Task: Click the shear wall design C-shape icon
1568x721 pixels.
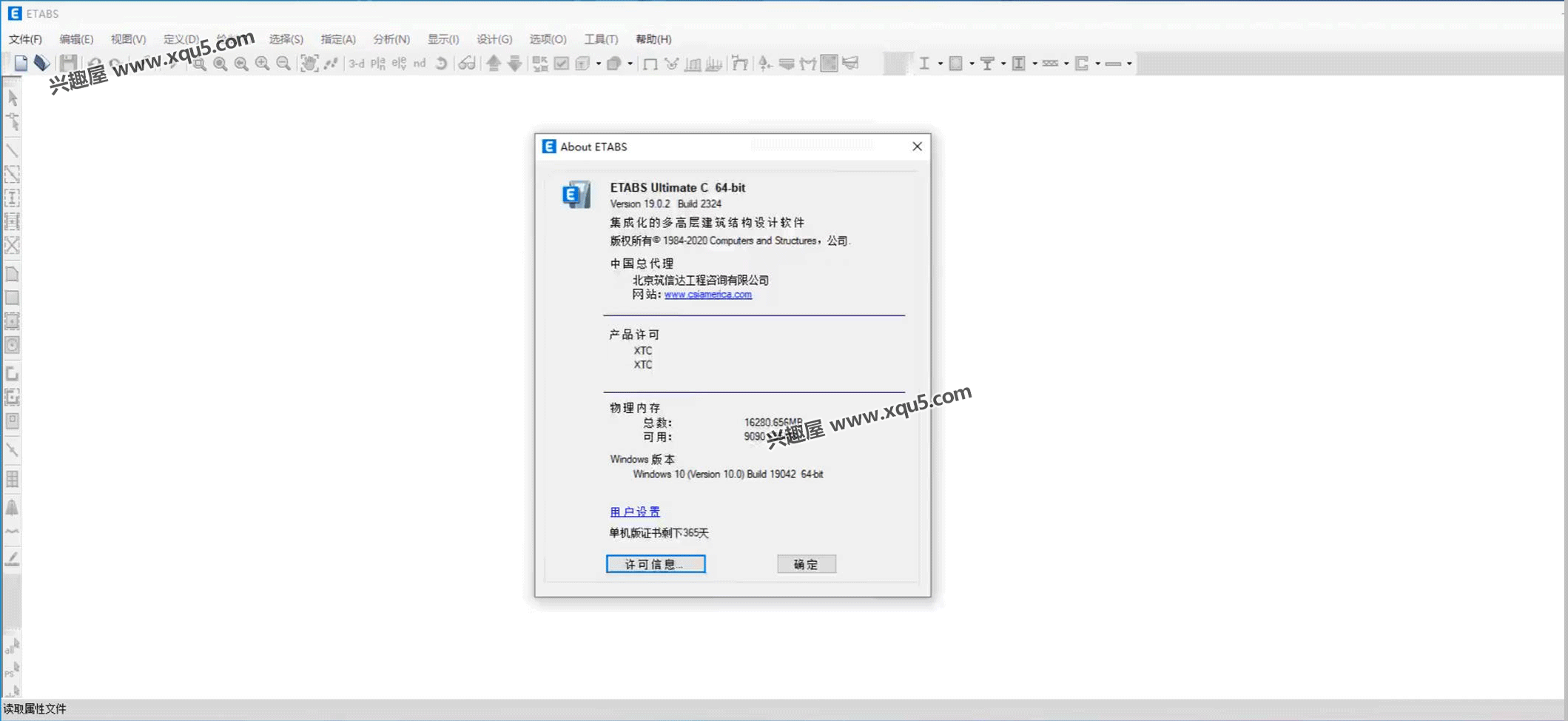Action: coord(1082,64)
